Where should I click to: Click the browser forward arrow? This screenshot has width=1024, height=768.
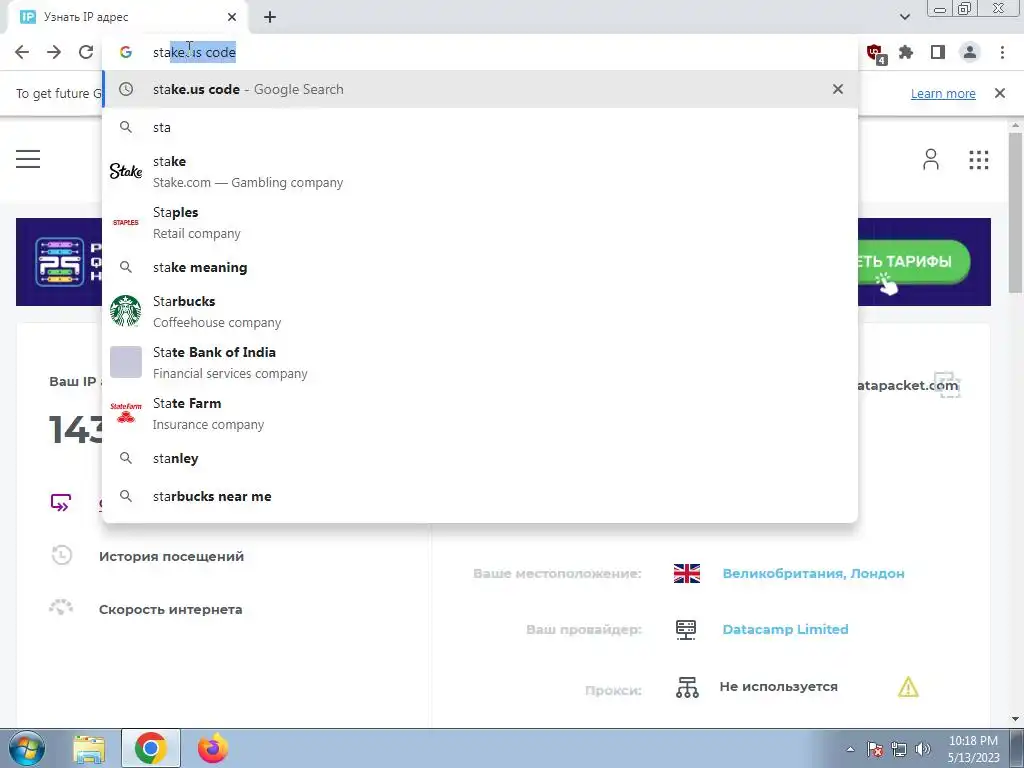[54, 52]
